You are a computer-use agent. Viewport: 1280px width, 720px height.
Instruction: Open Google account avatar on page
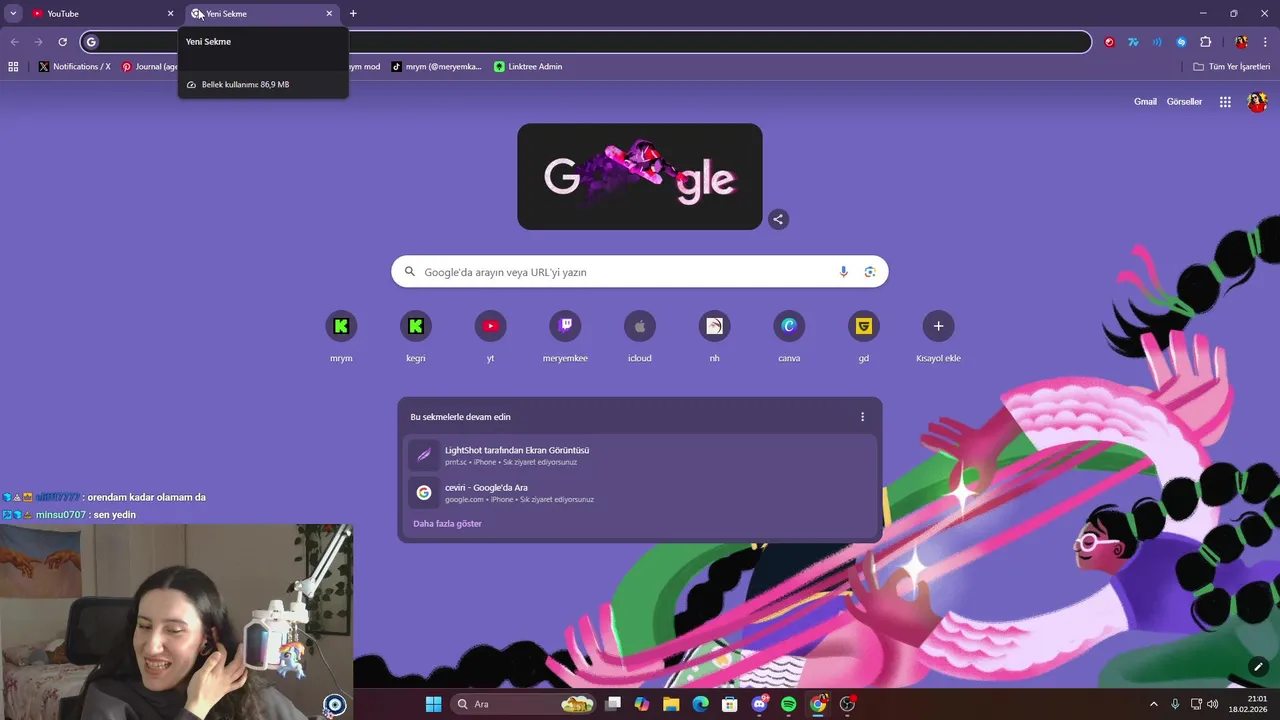click(1257, 102)
